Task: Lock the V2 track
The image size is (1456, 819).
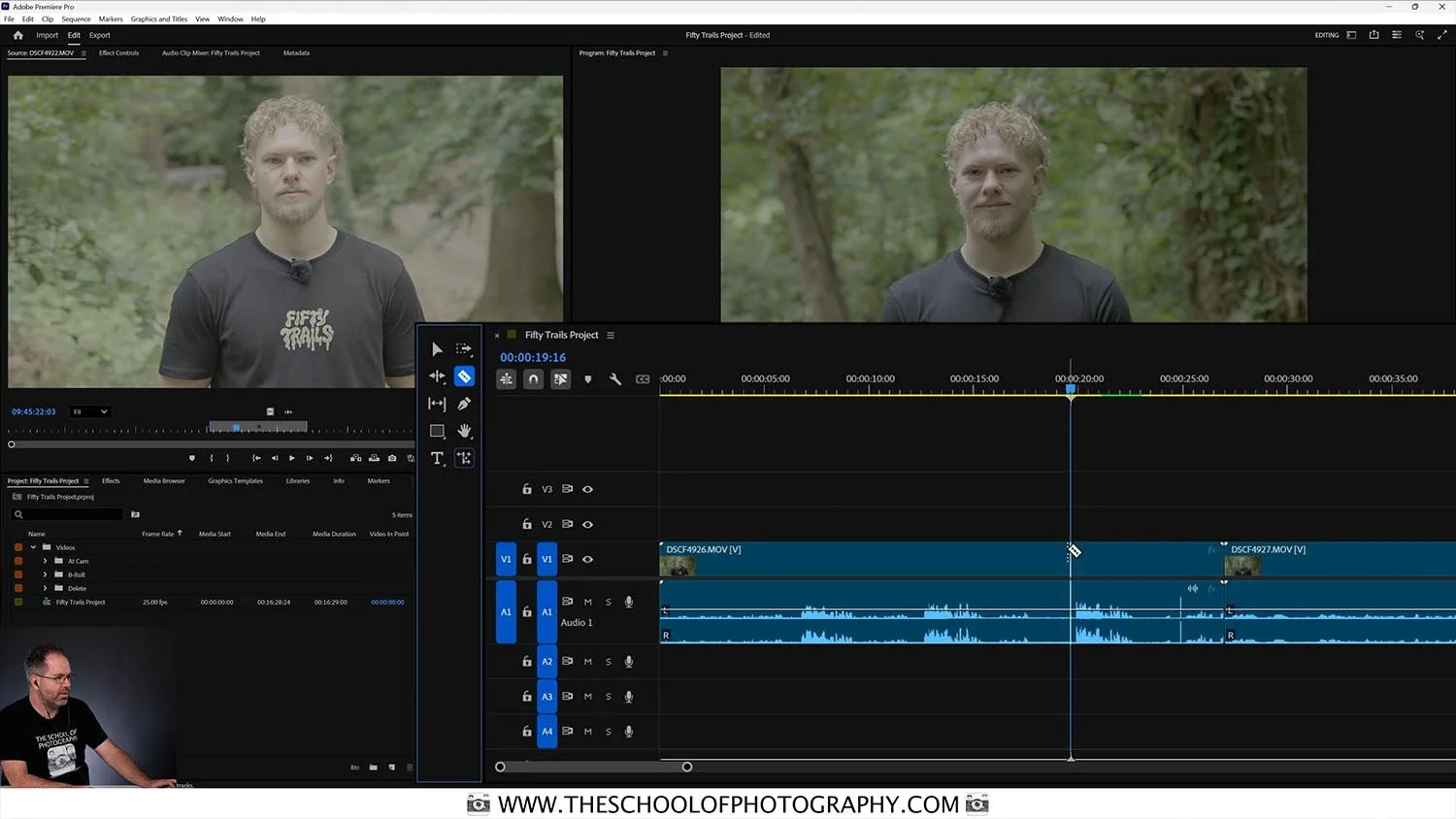Action: 527,524
